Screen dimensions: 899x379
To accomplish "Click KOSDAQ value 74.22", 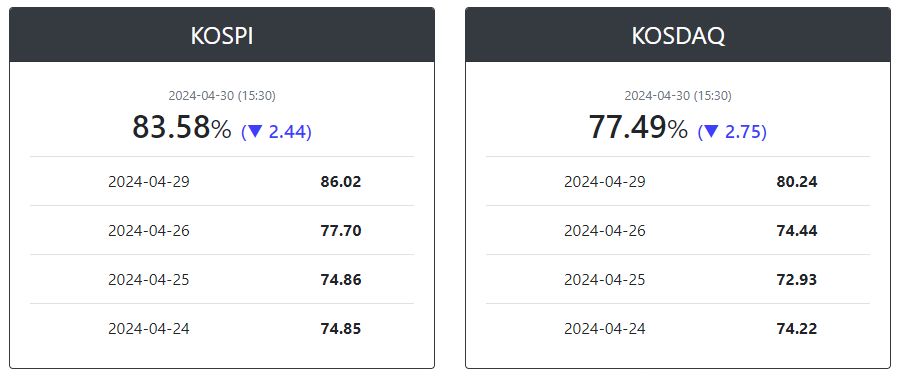I will click(x=797, y=329).
